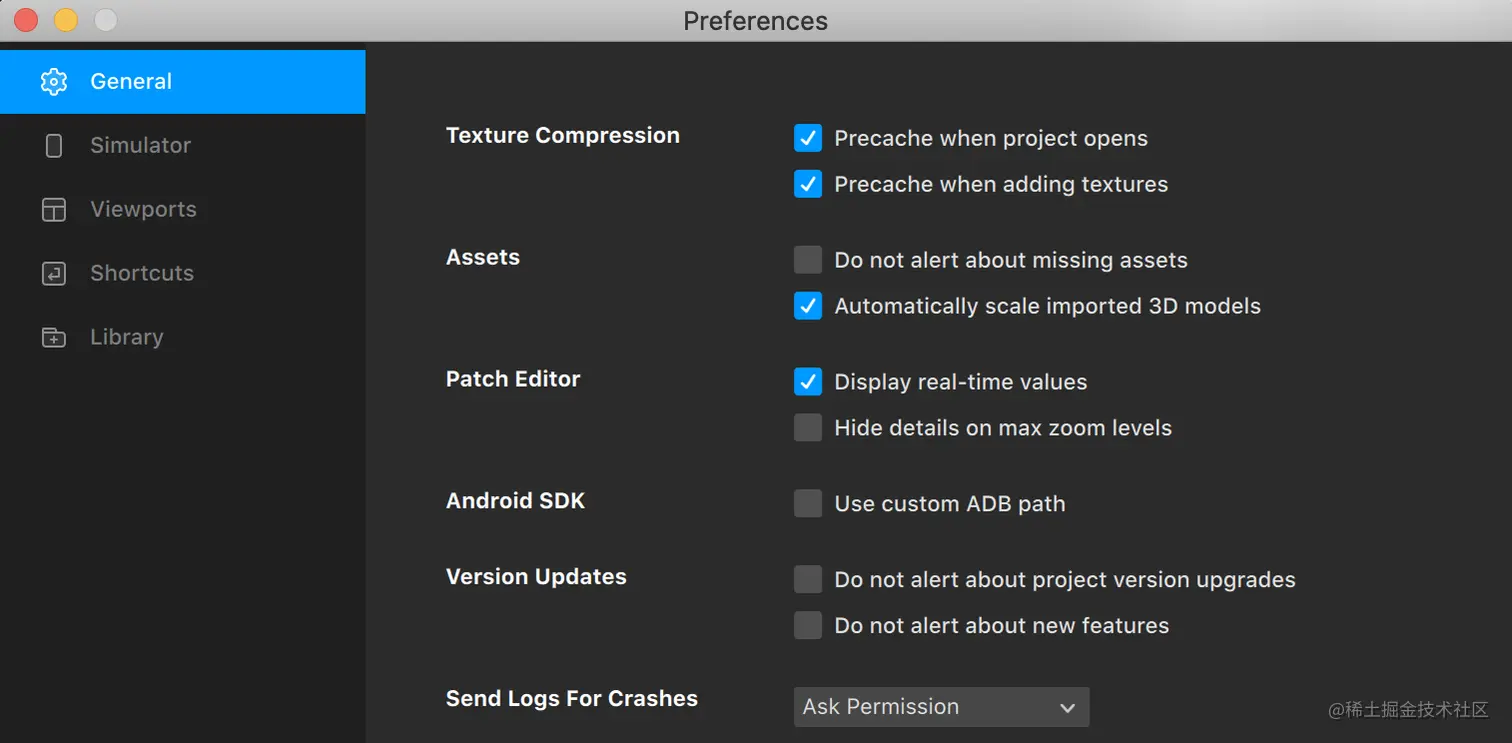The image size is (1512, 743).
Task: Enable Hide details on max zoom levels
Action: (x=808, y=428)
